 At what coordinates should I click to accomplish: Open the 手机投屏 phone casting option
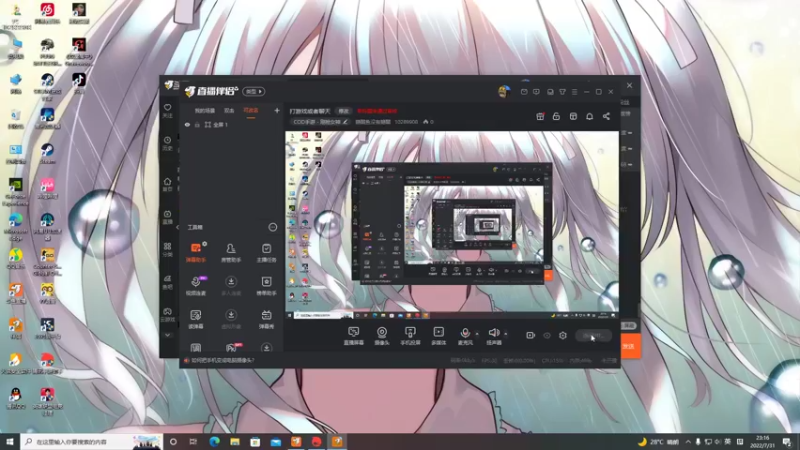click(x=410, y=336)
